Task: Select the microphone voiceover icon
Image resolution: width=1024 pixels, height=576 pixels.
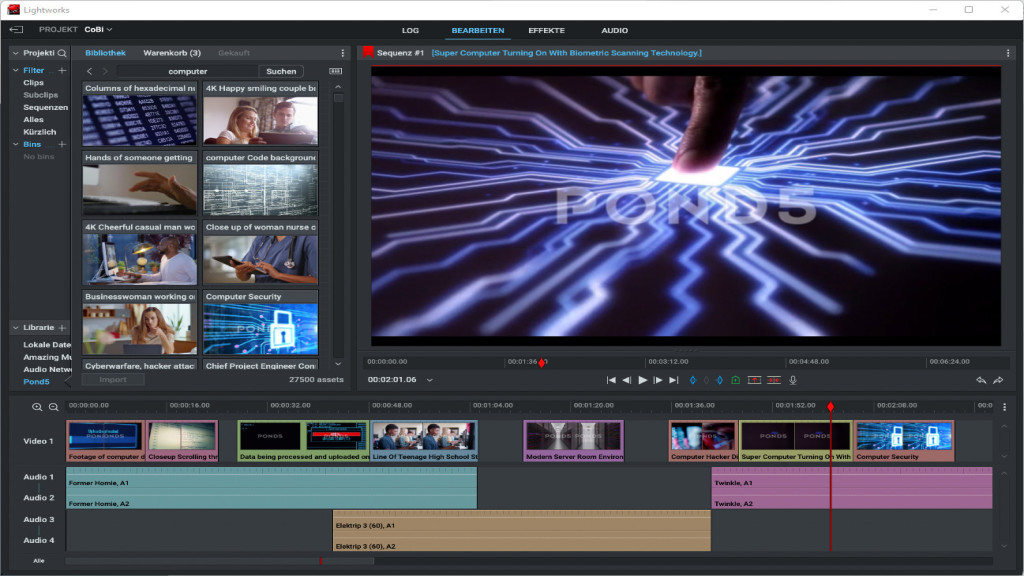Action: click(x=792, y=380)
